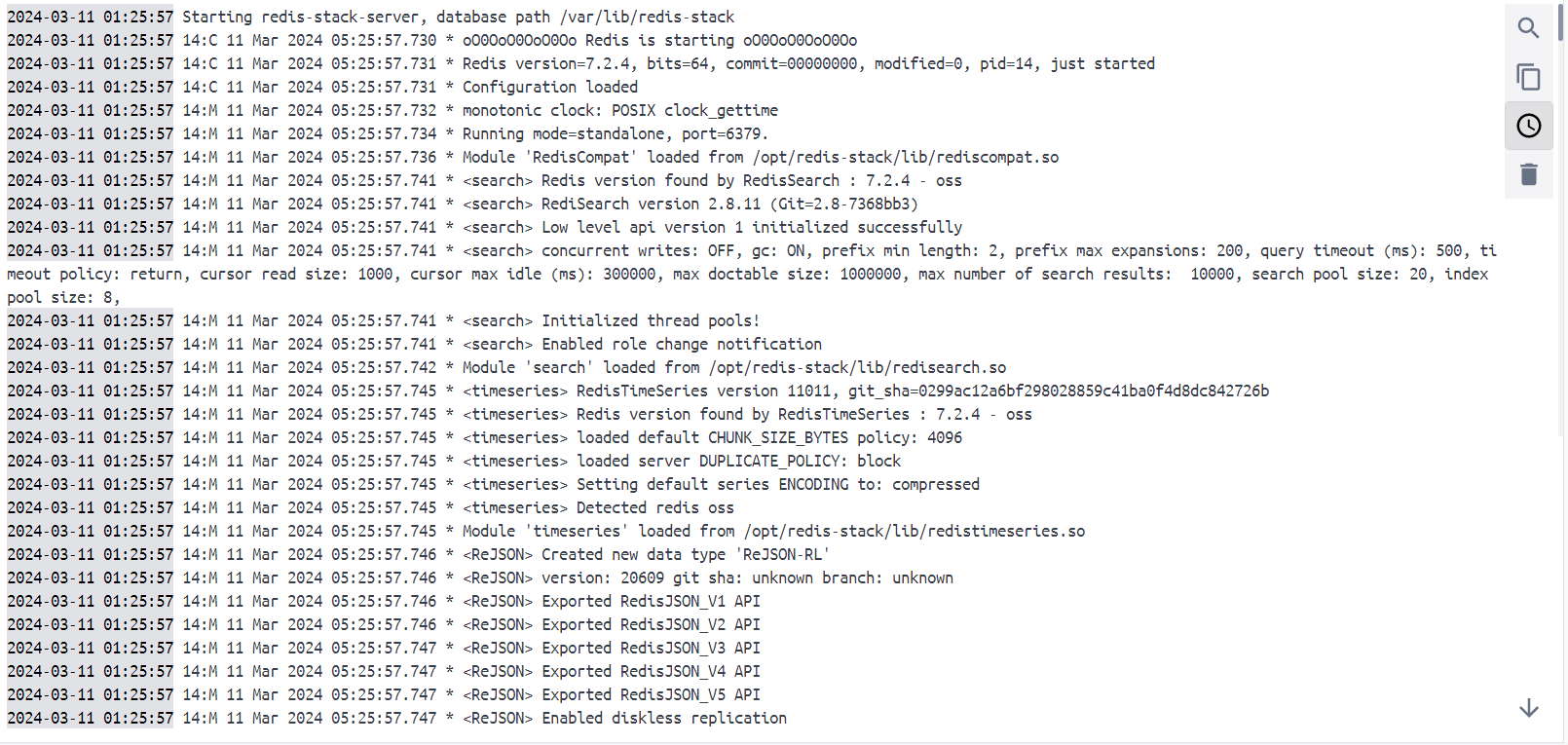
Task: Clear the logs using the trash icon
Action: [x=1528, y=174]
